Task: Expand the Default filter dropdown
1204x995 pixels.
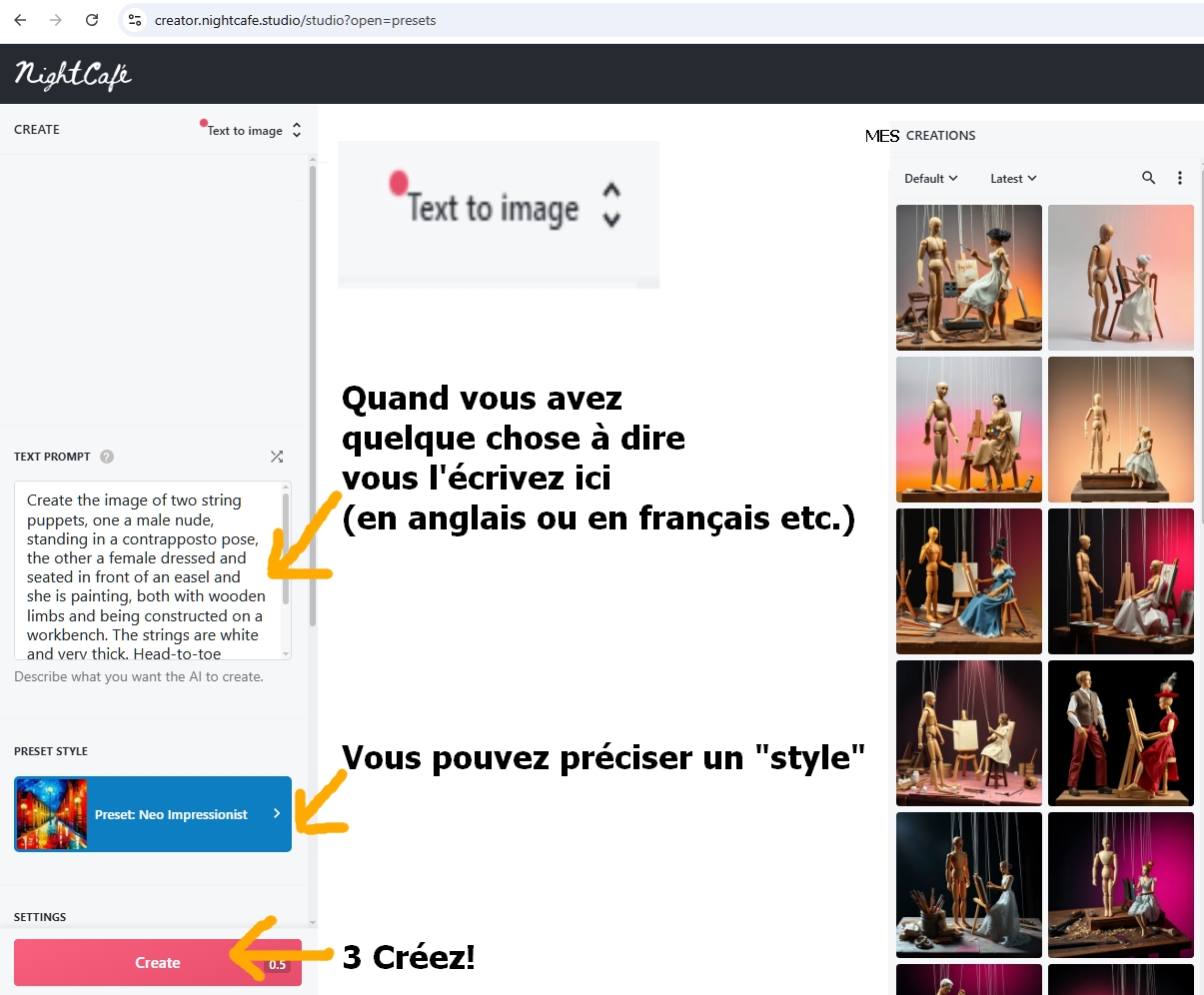Action: pyautogui.click(x=931, y=179)
